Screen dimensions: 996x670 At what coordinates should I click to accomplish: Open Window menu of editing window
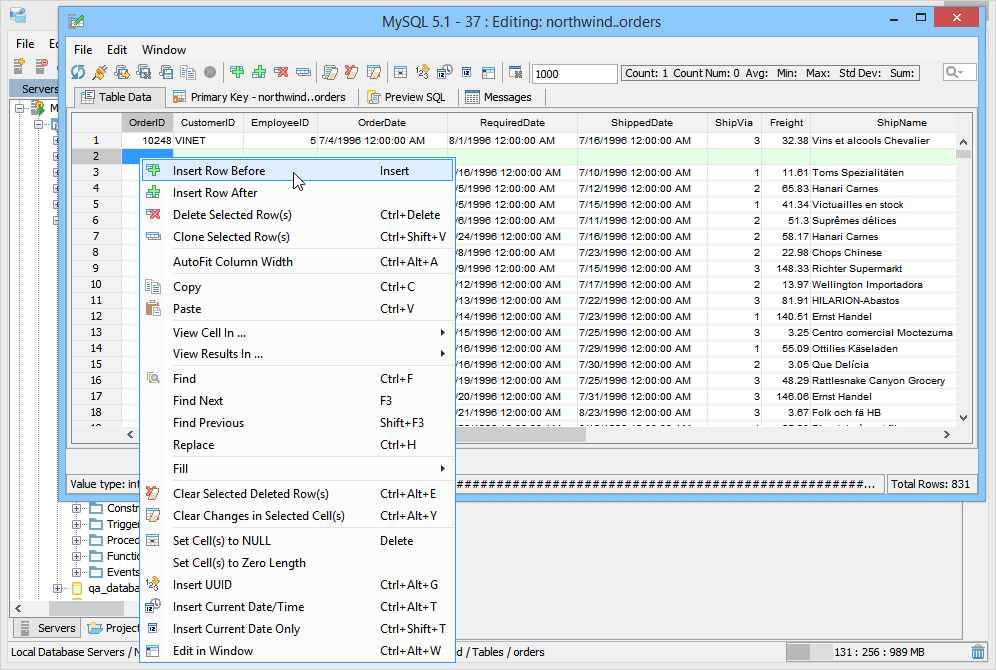(164, 50)
